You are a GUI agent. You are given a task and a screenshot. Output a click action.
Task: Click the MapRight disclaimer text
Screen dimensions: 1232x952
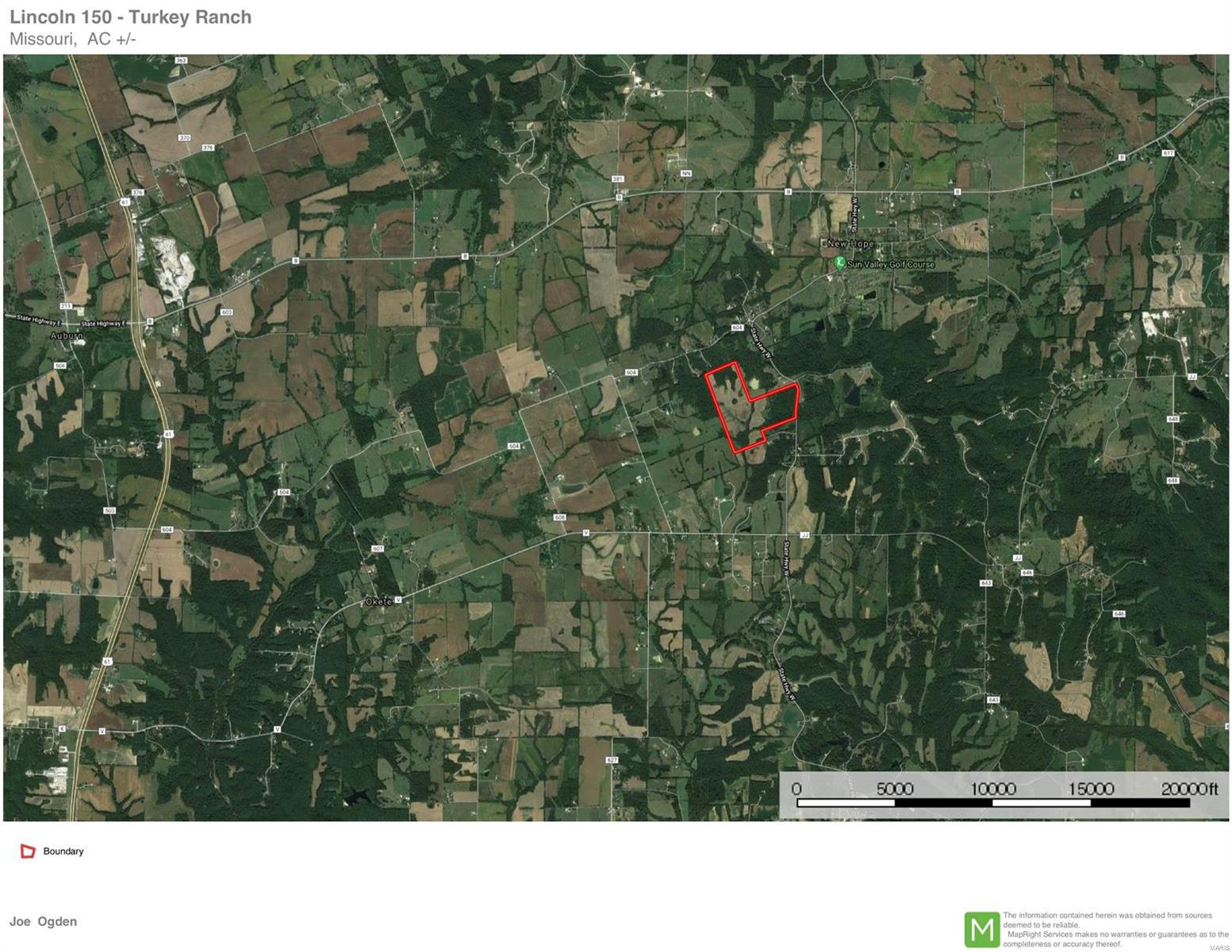point(1107,929)
